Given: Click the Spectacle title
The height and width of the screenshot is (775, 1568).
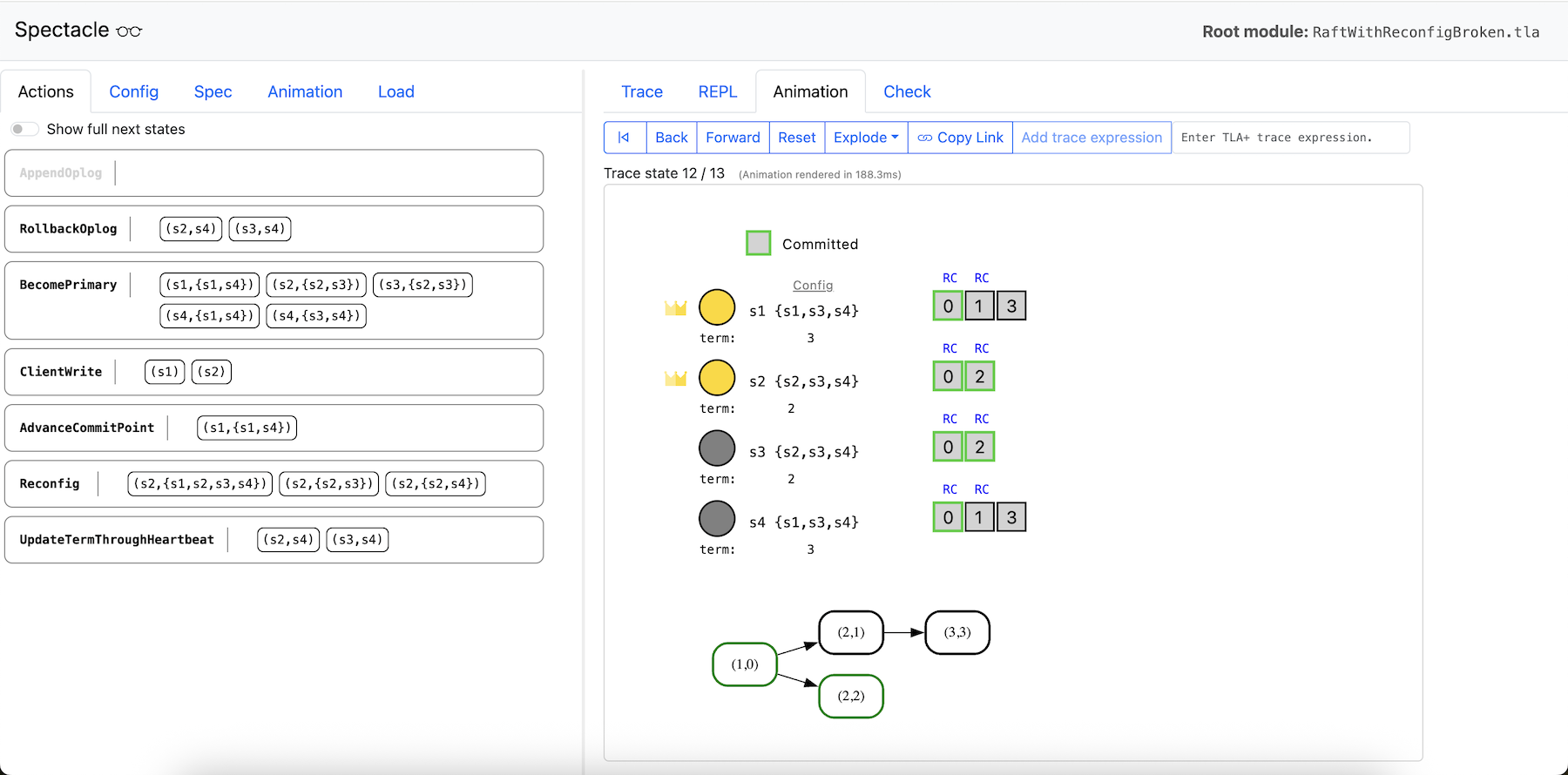Looking at the screenshot, I should (x=62, y=30).
